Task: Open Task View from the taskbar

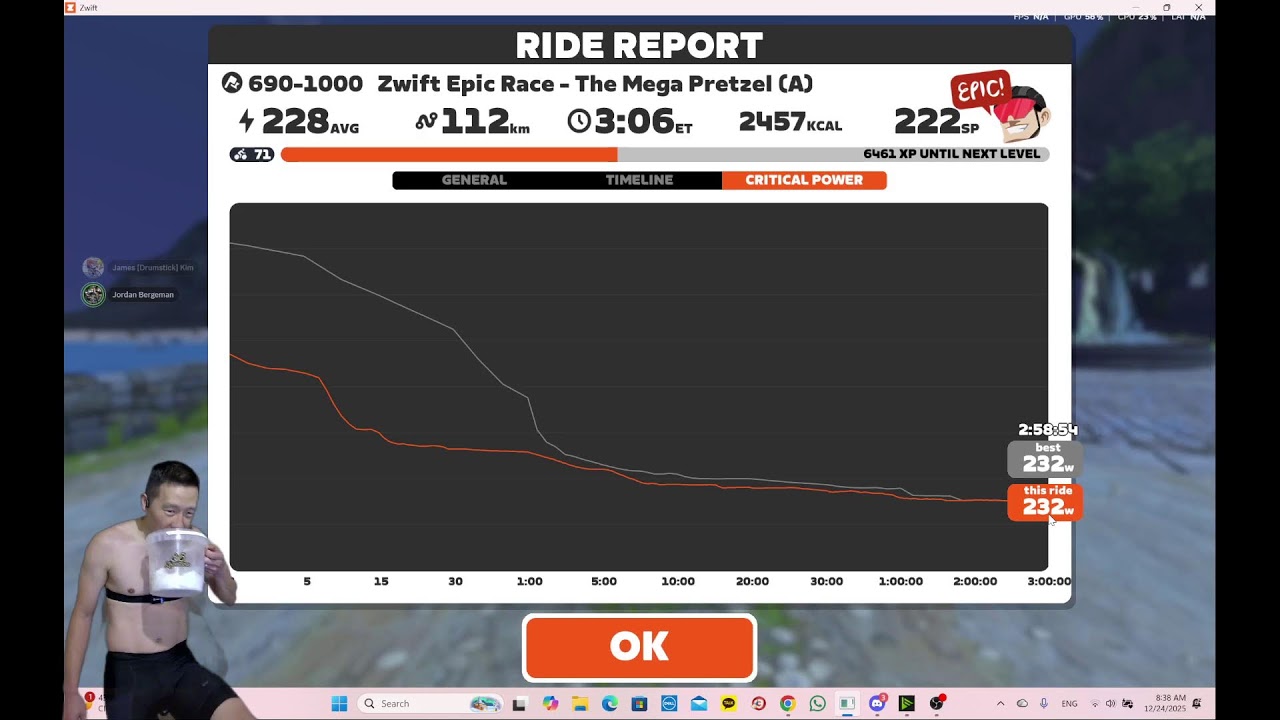Action: click(x=519, y=704)
